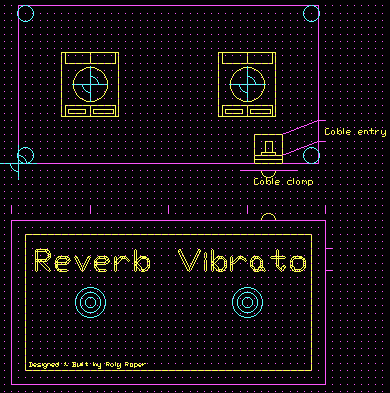390x393 pixels.
Task: Click top terminal block of right footswitch
Action: tap(247, 58)
